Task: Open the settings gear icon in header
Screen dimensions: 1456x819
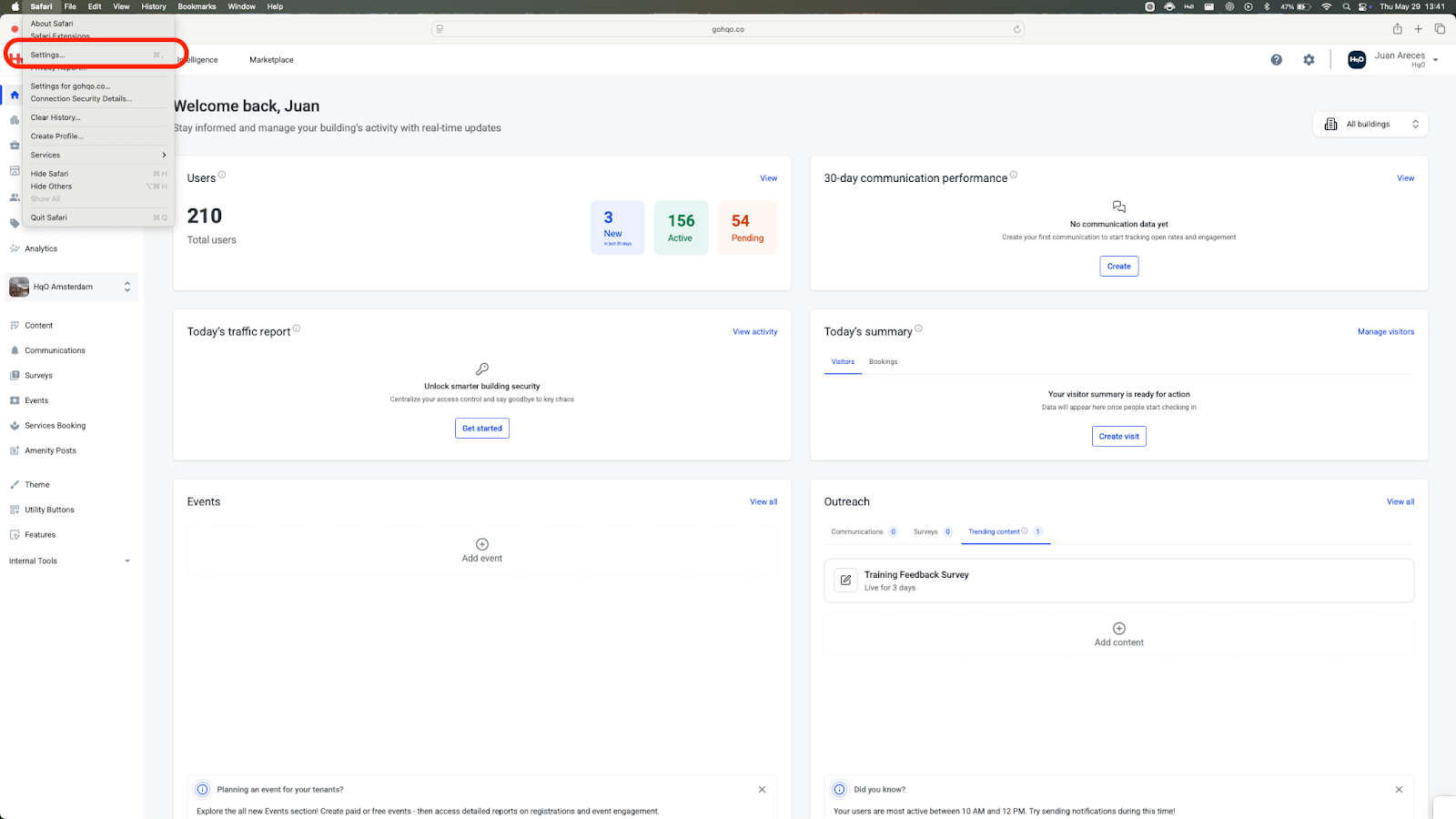Action: (1309, 60)
